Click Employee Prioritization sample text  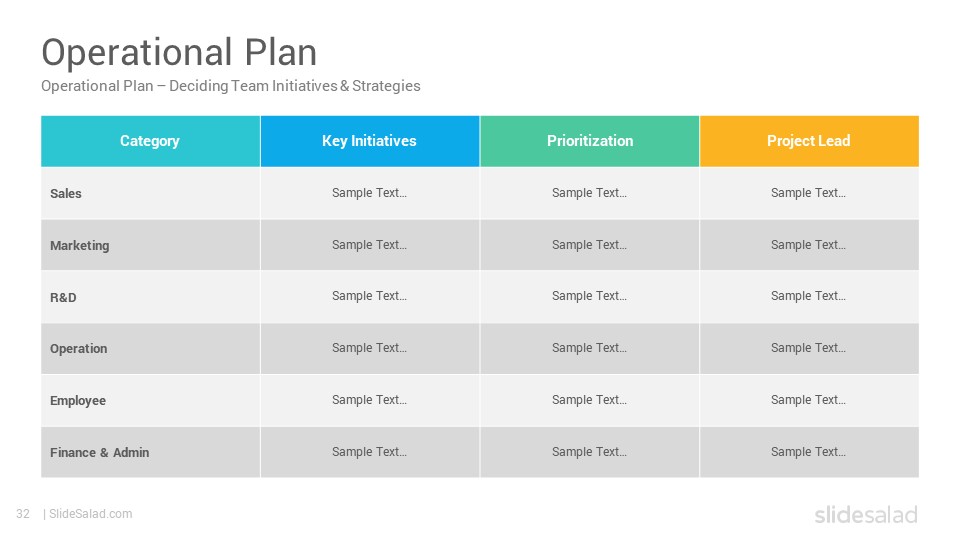coord(589,400)
